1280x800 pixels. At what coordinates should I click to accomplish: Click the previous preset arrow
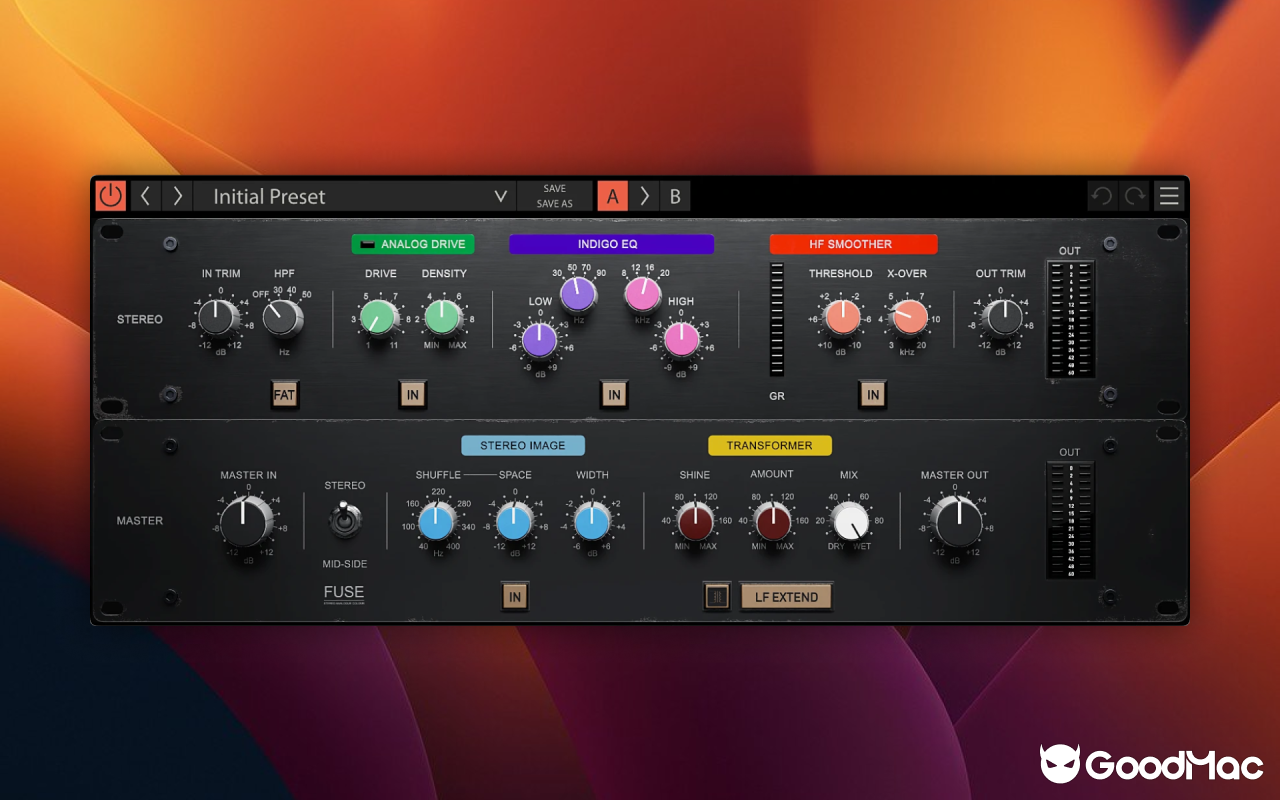pos(146,195)
